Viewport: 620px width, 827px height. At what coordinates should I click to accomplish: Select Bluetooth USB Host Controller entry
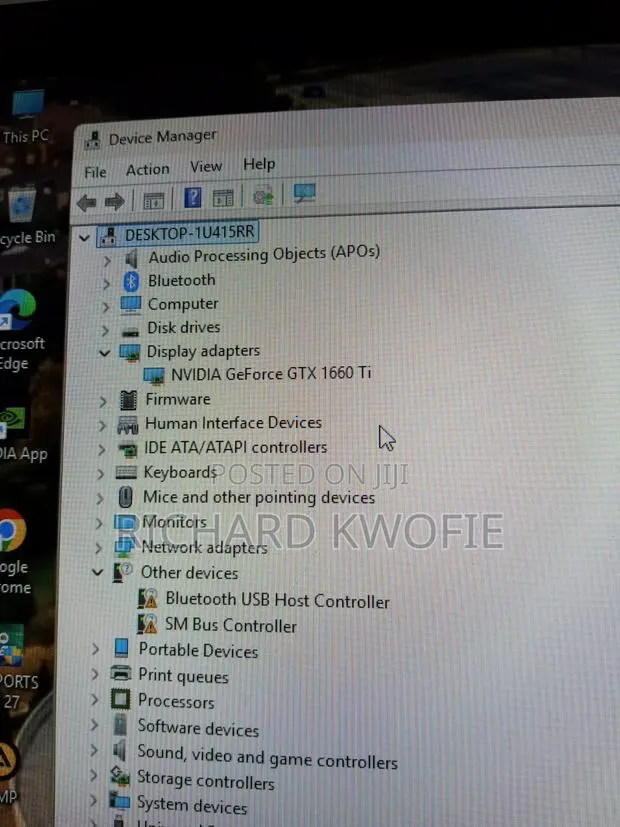pos(277,600)
